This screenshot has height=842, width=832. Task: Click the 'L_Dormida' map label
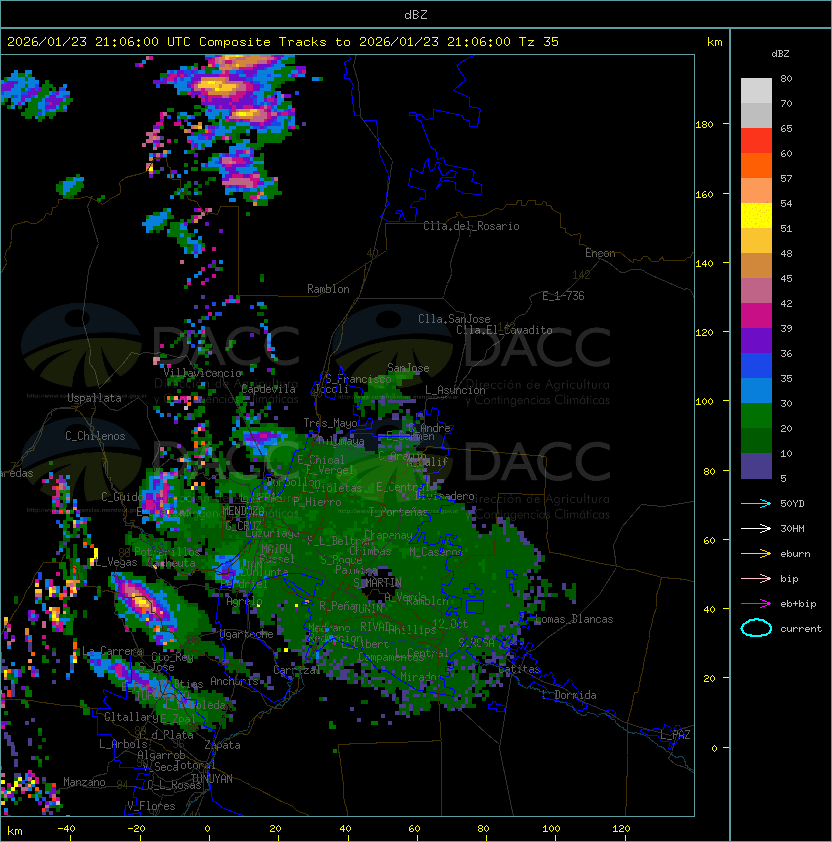pyautogui.click(x=569, y=695)
